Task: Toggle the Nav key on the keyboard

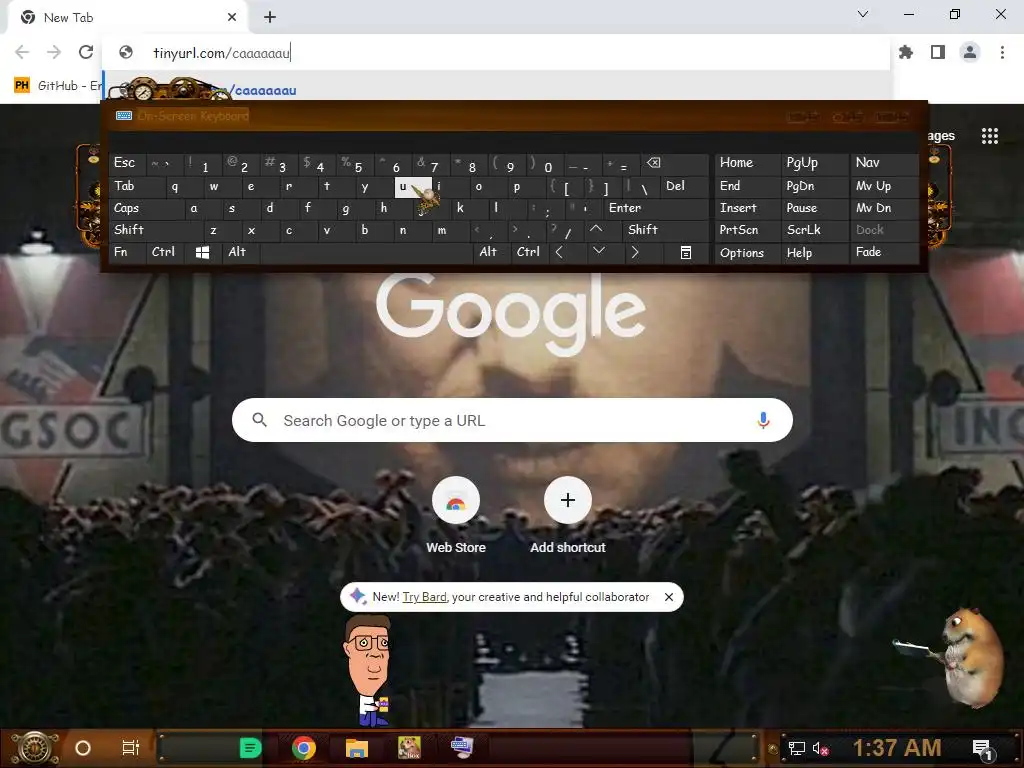Action: click(x=884, y=163)
